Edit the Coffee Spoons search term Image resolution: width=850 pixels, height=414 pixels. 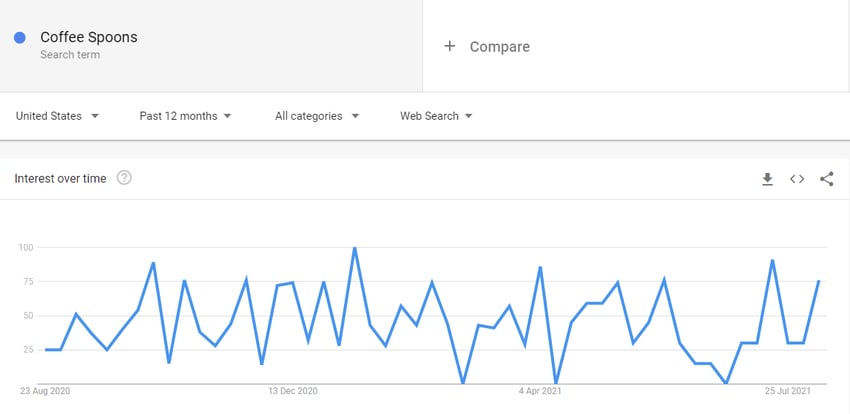point(89,37)
